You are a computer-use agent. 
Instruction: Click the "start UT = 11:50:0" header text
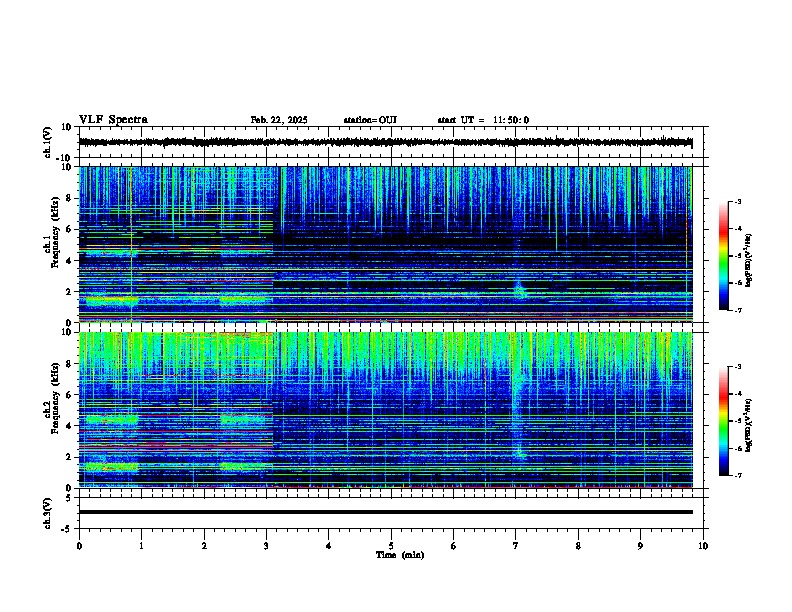[483, 120]
